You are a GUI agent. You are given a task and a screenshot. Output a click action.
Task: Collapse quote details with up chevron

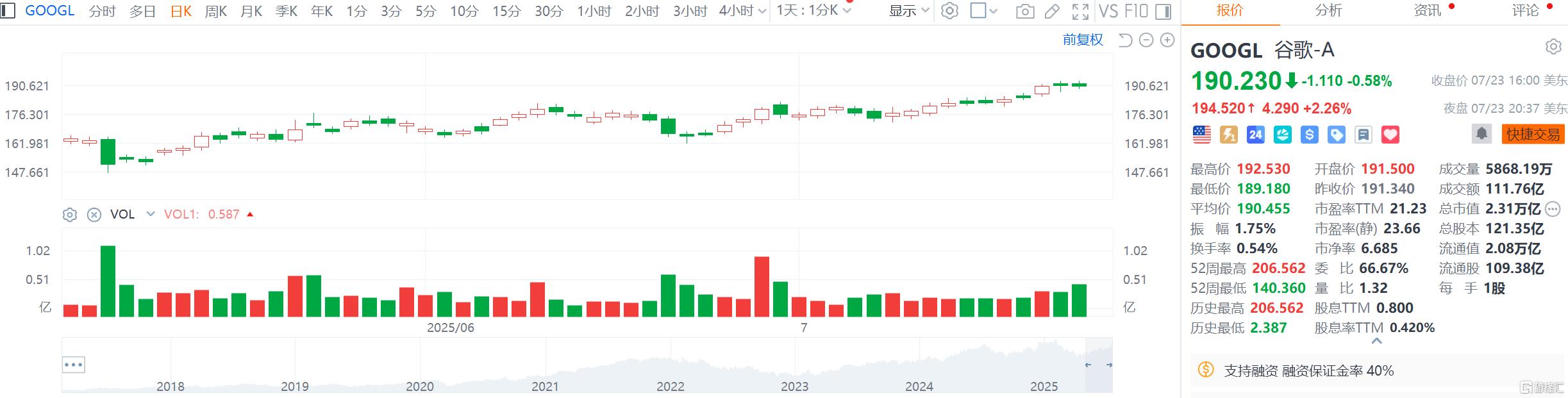tap(1376, 341)
